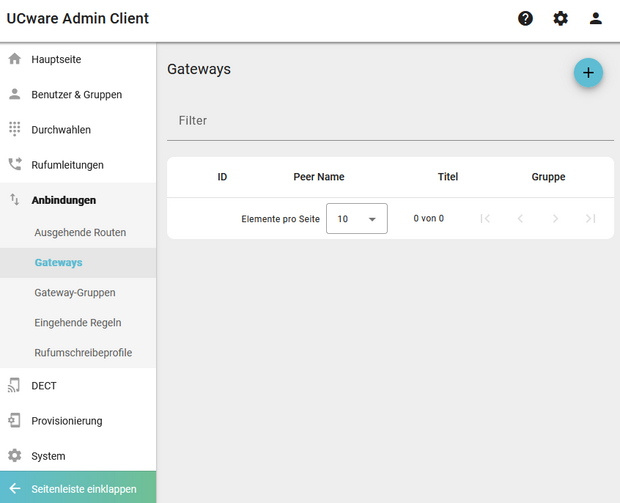Select Ausgehende Routen submenu item
The height and width of the screenshot is (503, 620).
click(80, 232)
